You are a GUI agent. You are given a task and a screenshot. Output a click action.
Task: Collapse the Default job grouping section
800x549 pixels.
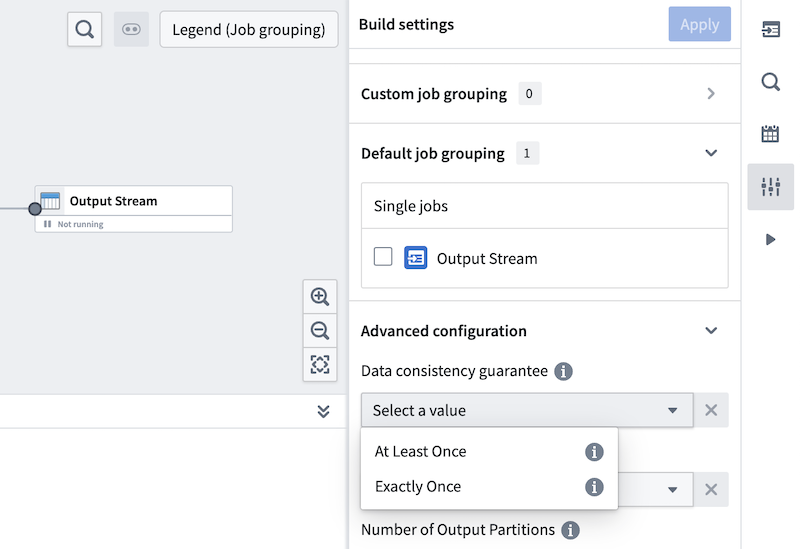[x=711, y=153]
